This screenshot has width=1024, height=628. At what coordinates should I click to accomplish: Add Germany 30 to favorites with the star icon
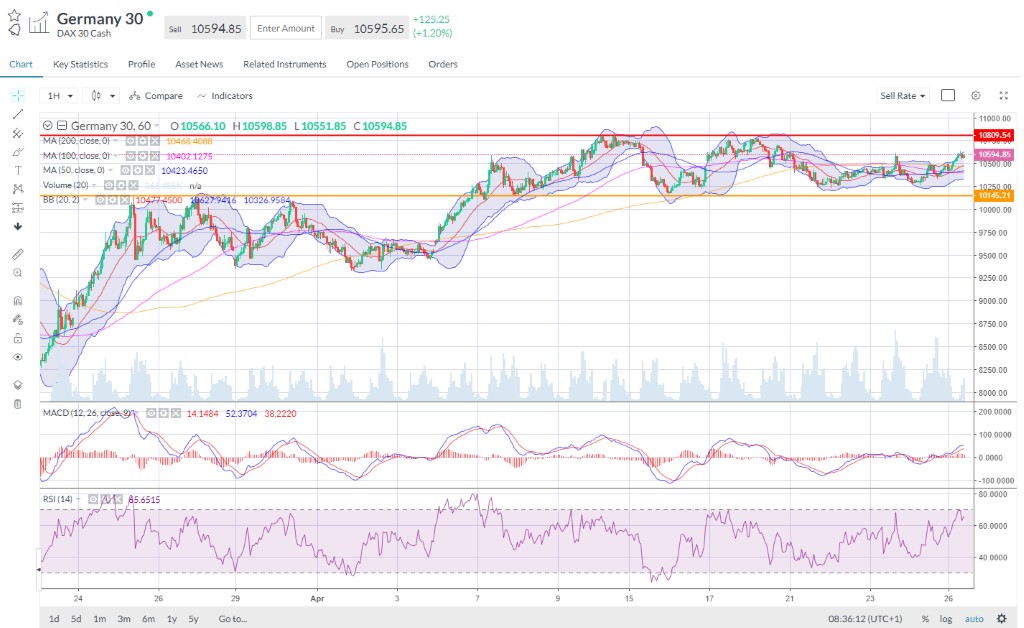coord(14,15)
